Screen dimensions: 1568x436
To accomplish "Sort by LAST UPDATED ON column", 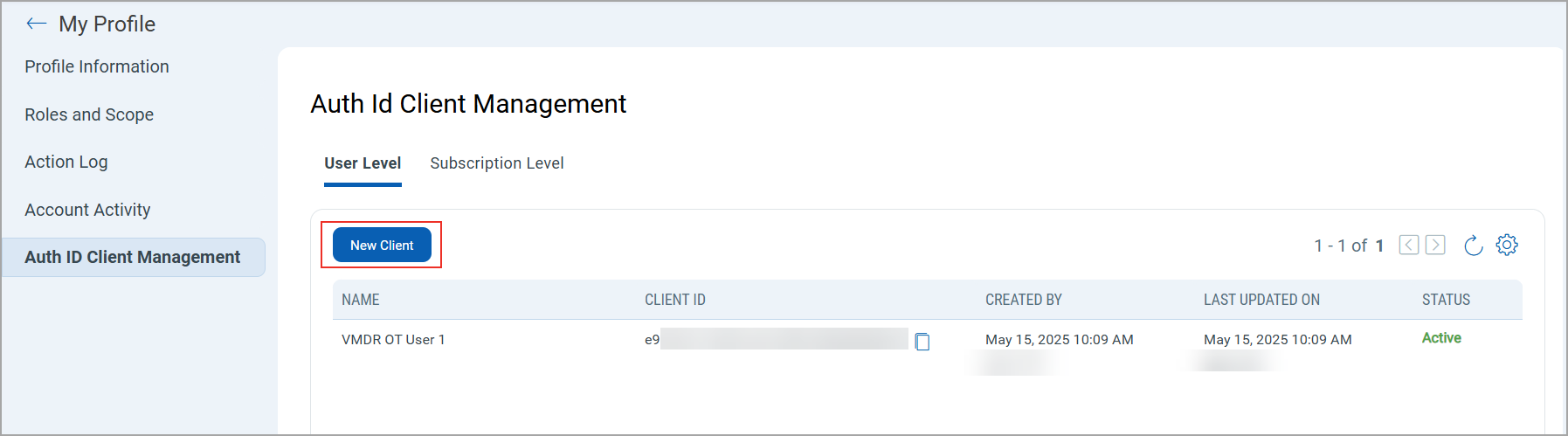I will [x=1261, y=300].
